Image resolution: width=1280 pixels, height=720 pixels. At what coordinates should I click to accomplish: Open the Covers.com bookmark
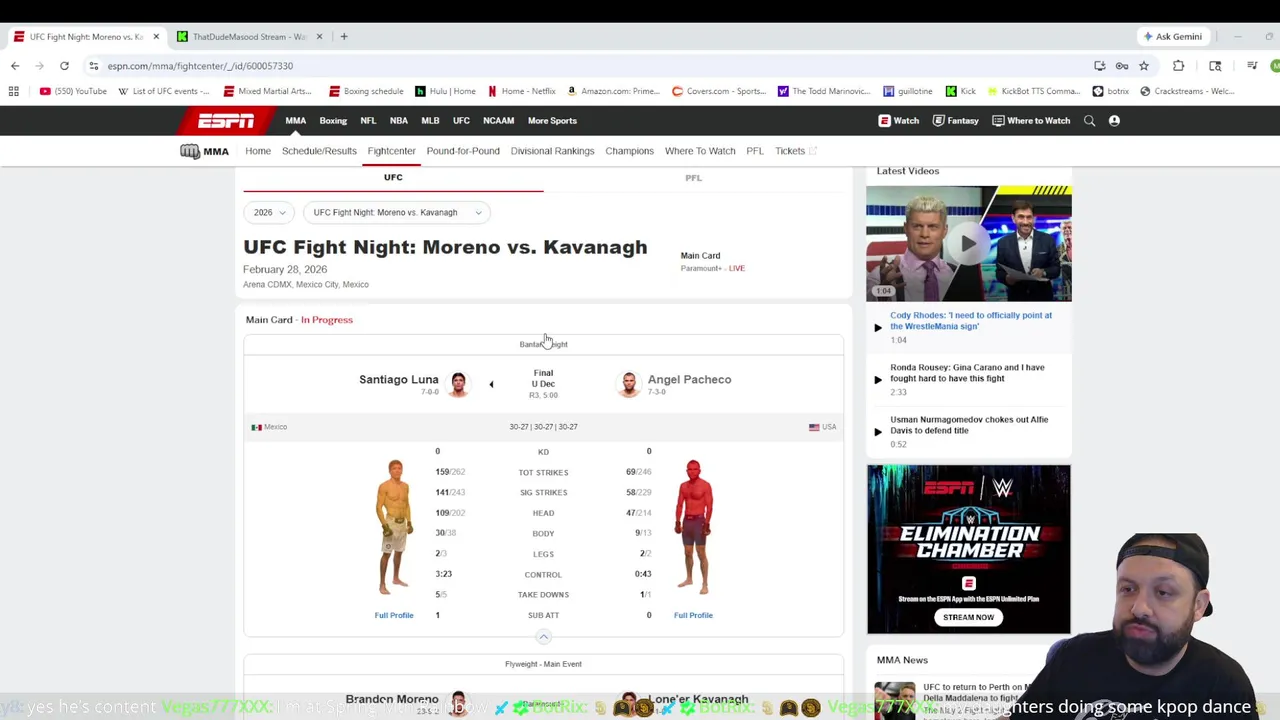click(718, 91)
